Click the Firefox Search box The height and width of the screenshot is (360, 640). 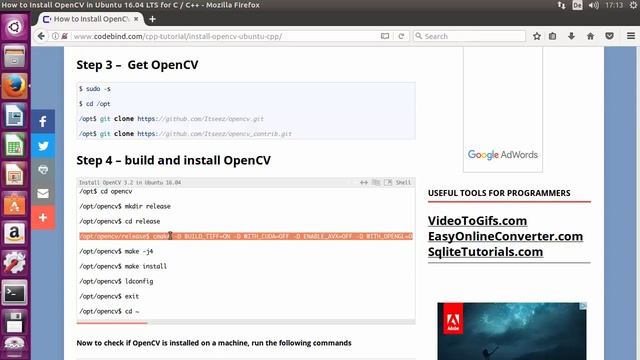469,36
